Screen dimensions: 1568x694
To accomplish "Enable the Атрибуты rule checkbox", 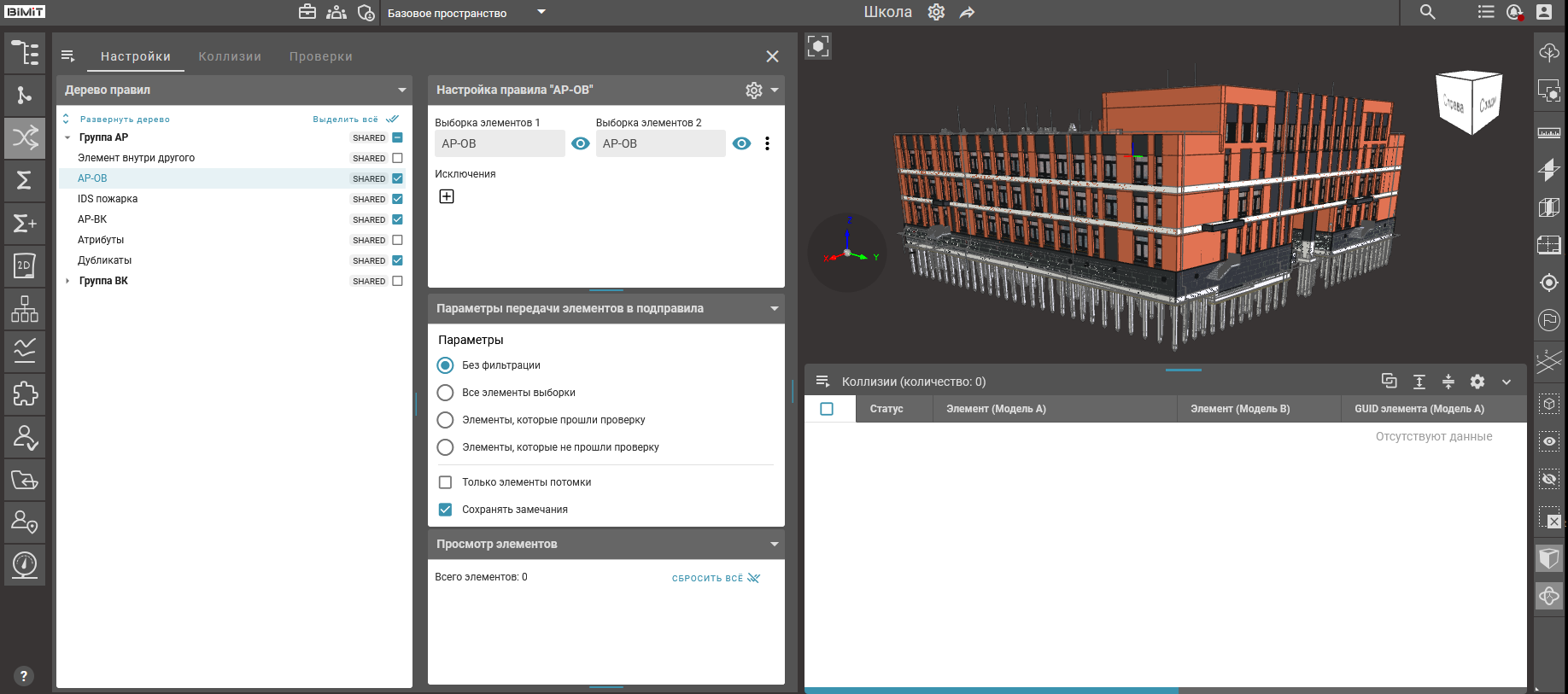I will (x=397, y=240).
